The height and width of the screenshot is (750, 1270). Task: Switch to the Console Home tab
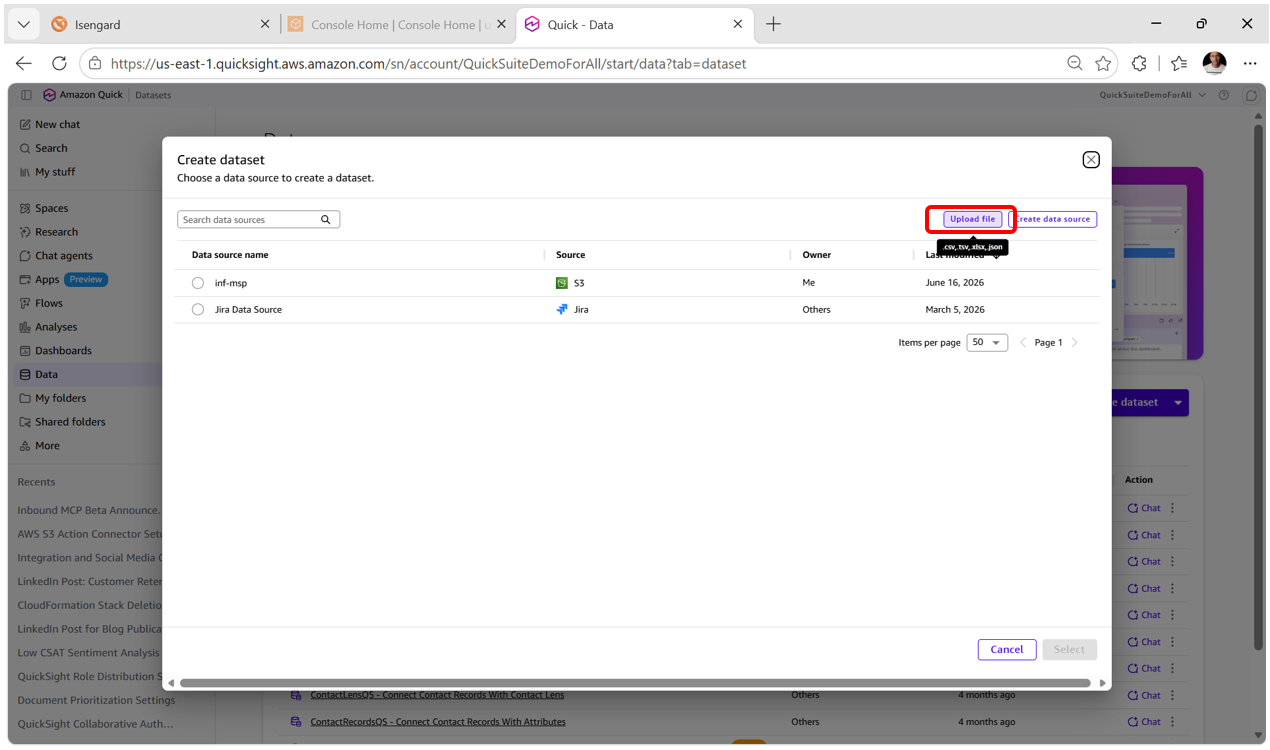[398, 24]
